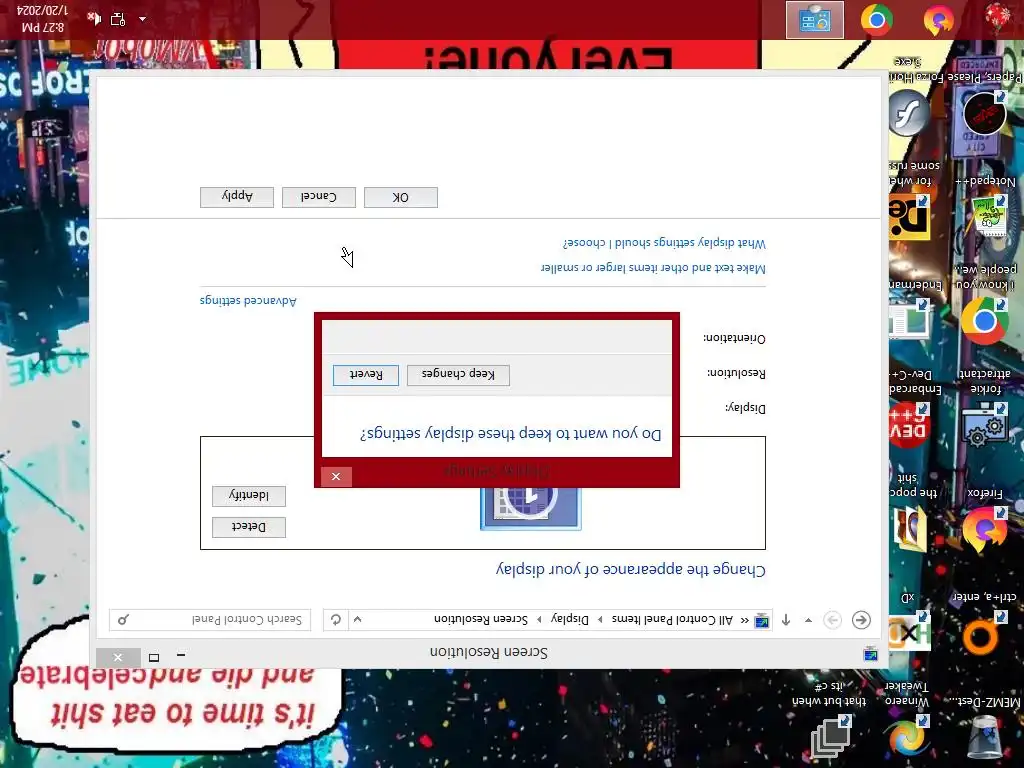Open the HxD desktop shortcut labeled xD

click(908, 633)
